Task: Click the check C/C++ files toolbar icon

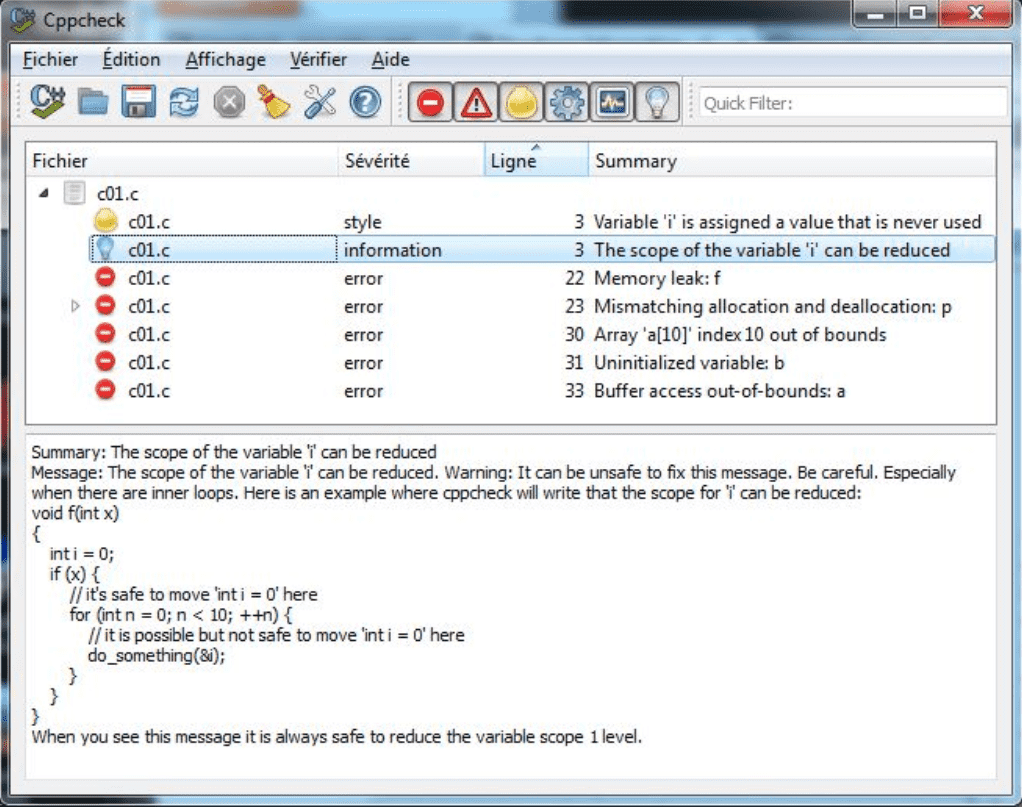Action: tap(46, 102)
